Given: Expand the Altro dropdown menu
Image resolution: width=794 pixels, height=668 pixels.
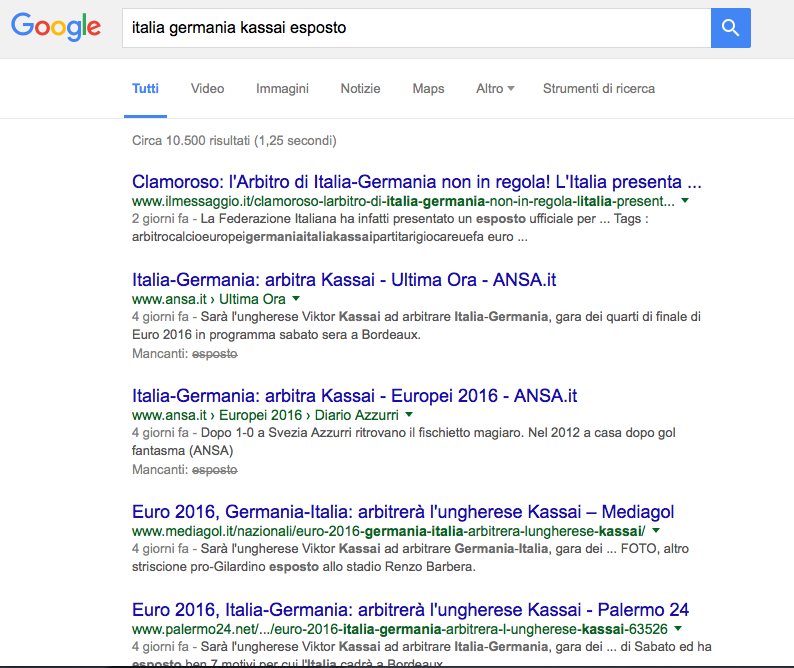Looking at the screenshot, I should pos(495,89).
